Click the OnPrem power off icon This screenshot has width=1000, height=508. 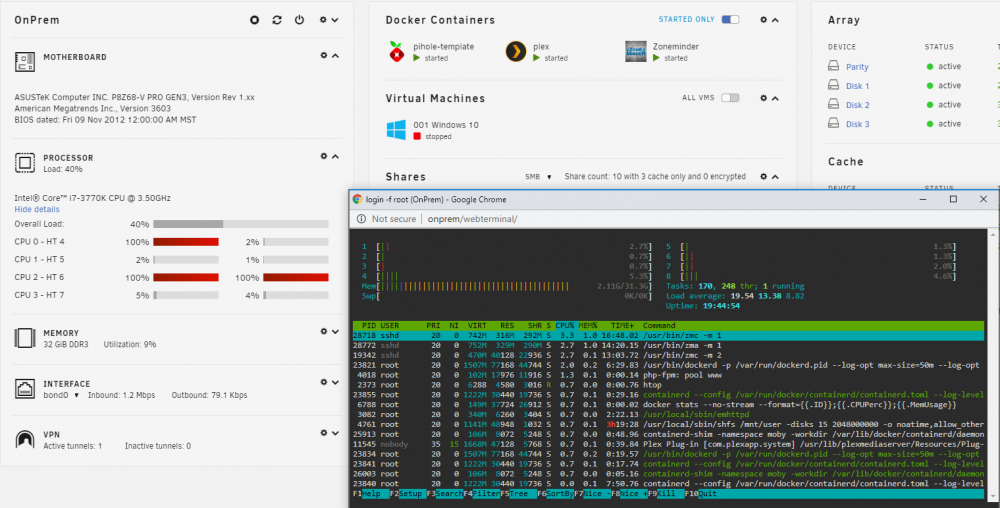click(x=299, y=20)
